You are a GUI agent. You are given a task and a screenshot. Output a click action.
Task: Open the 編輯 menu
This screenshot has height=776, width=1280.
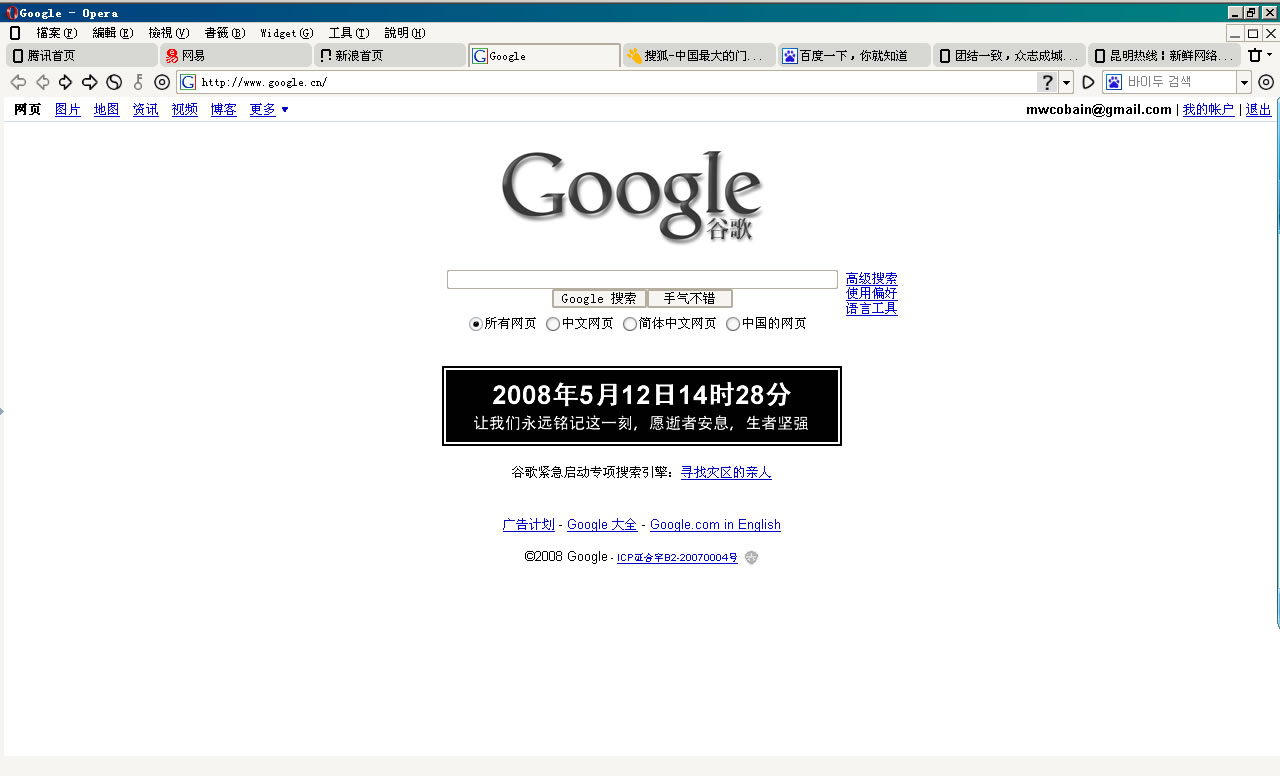113,33
